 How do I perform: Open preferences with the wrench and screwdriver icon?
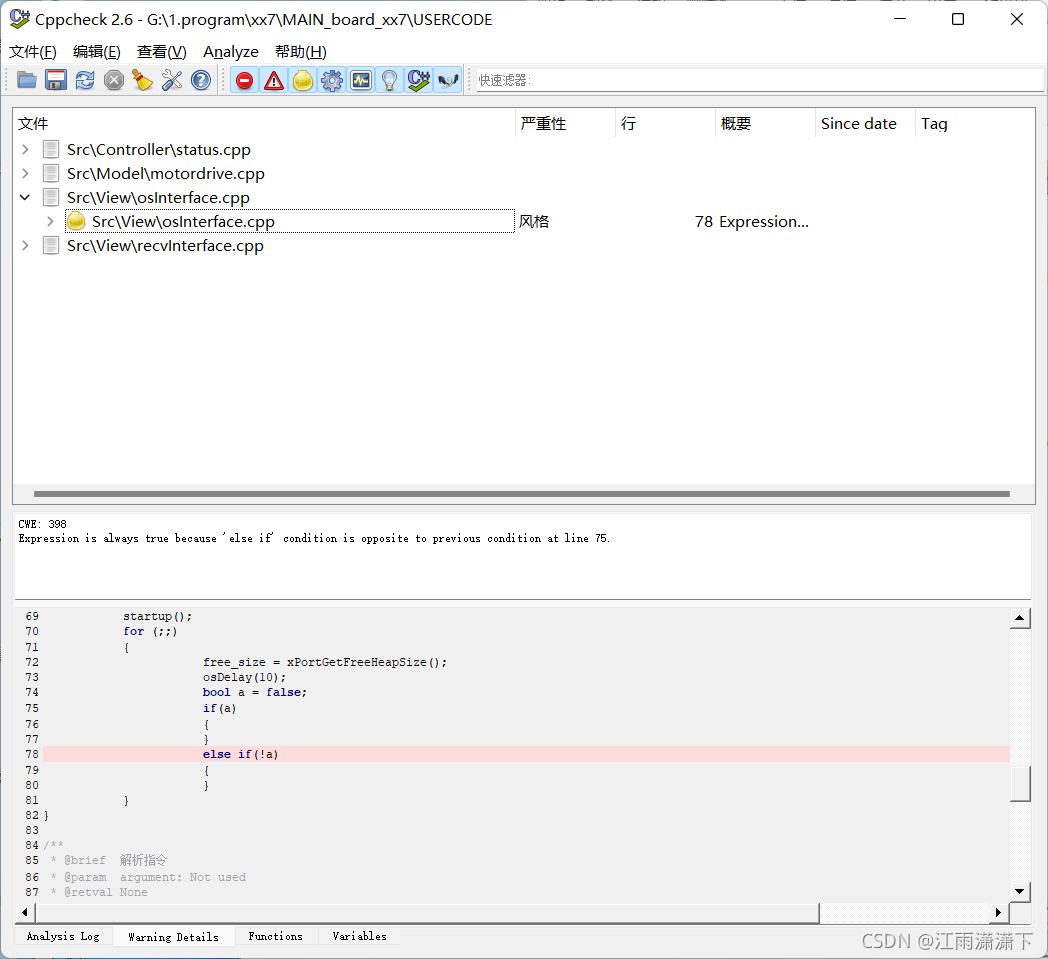coord(172,80)
